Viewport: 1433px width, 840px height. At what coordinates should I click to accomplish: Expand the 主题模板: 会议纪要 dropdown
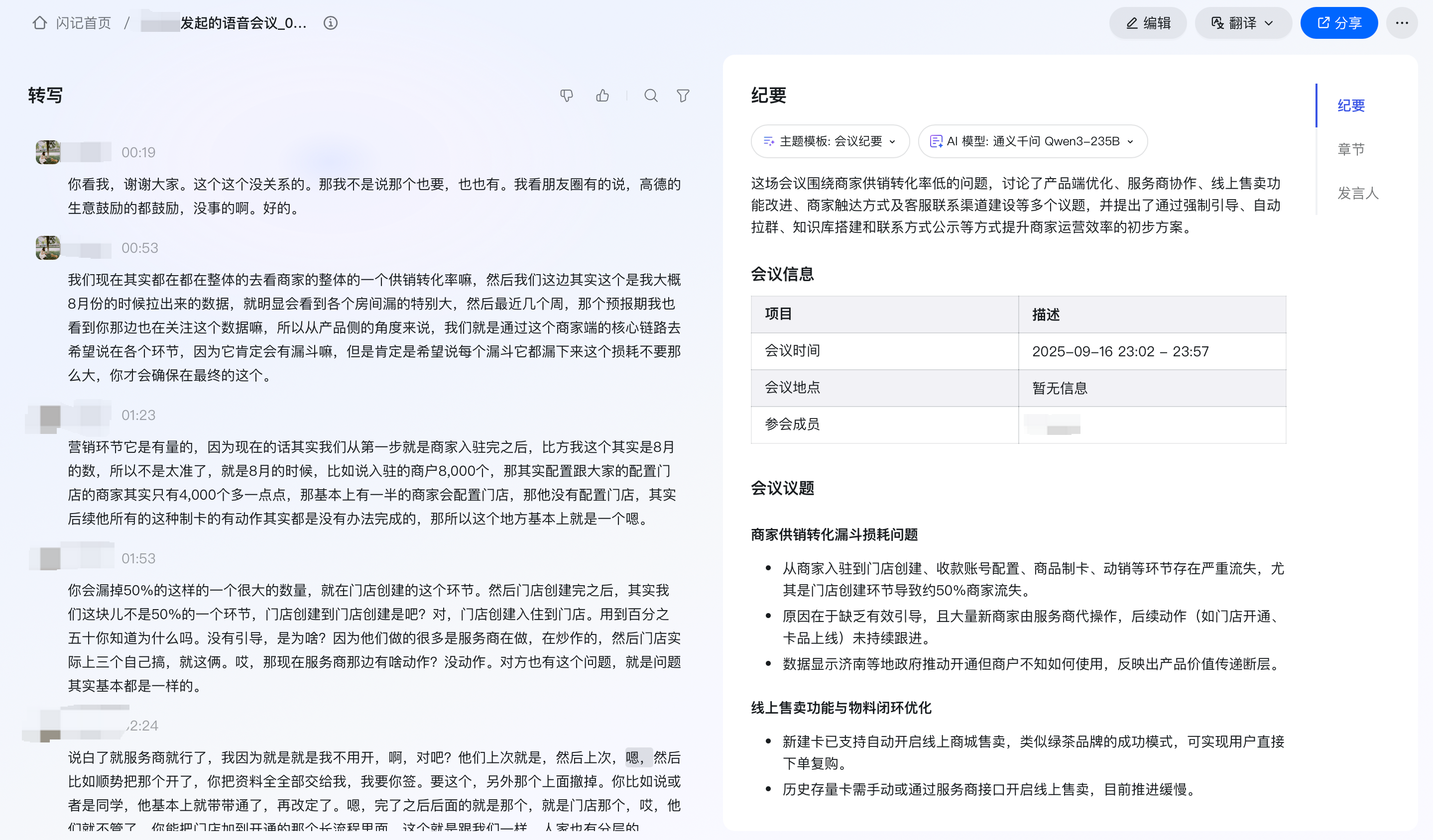pos(830,141)
